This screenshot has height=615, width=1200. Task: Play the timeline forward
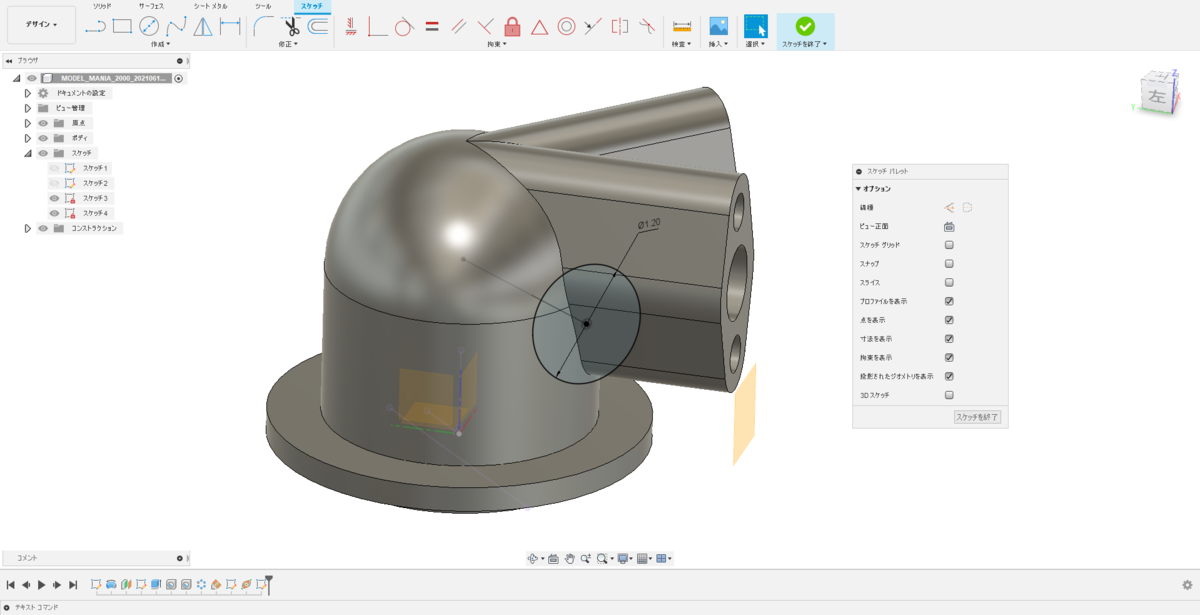[x=41, y=584]
